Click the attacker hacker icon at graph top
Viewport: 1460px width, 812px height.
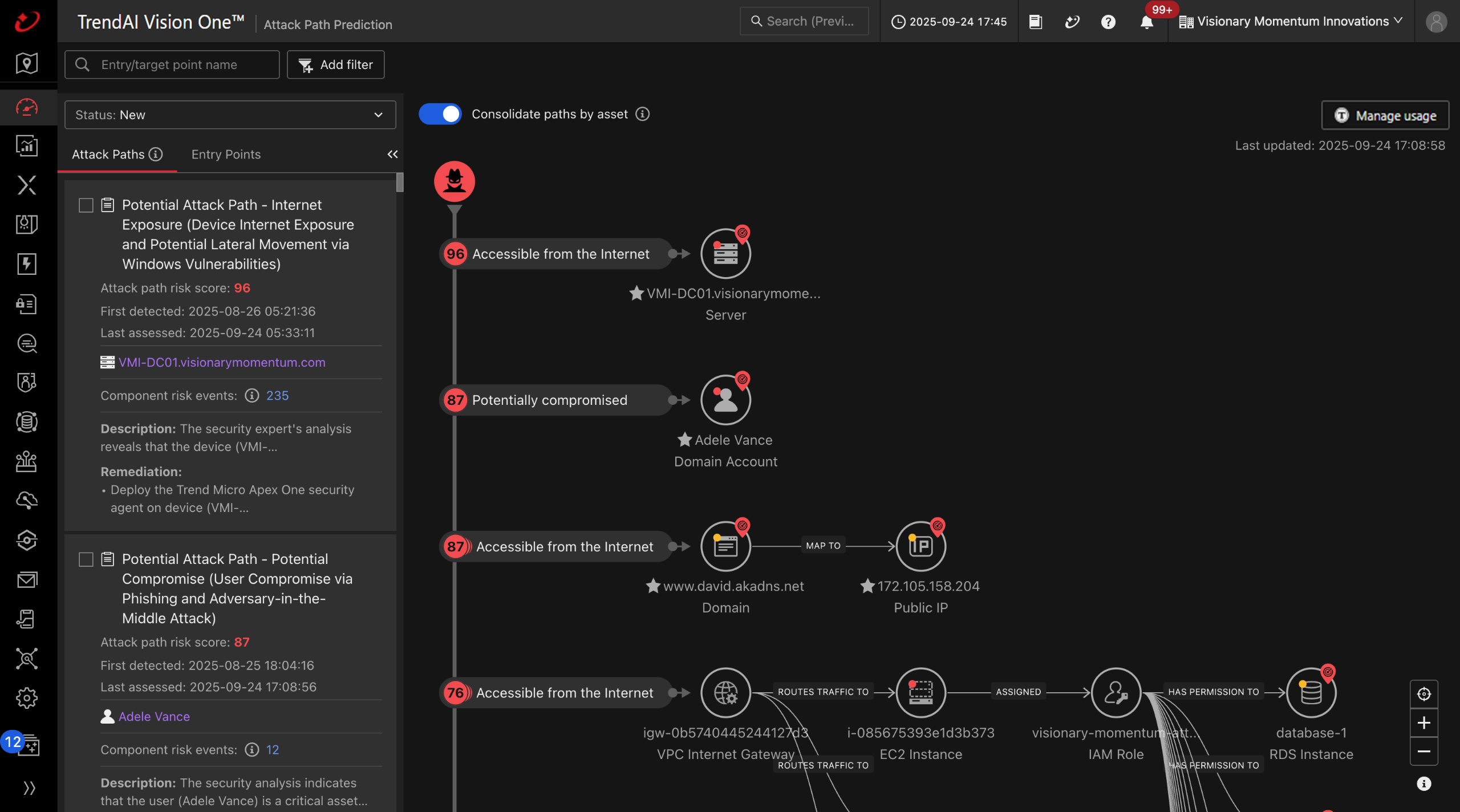pyautogui.click(x=454, y=181)
